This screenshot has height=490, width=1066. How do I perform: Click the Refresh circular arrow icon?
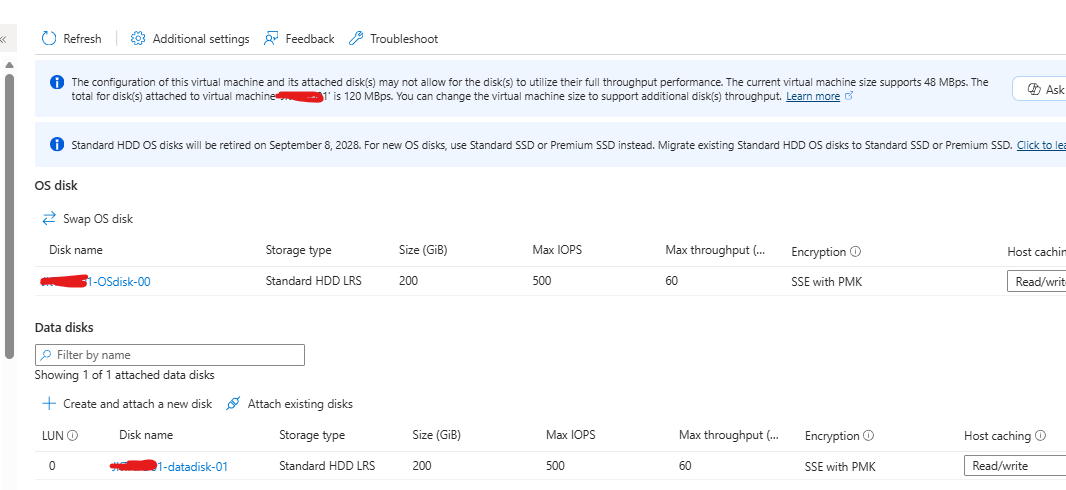point(49,39)
